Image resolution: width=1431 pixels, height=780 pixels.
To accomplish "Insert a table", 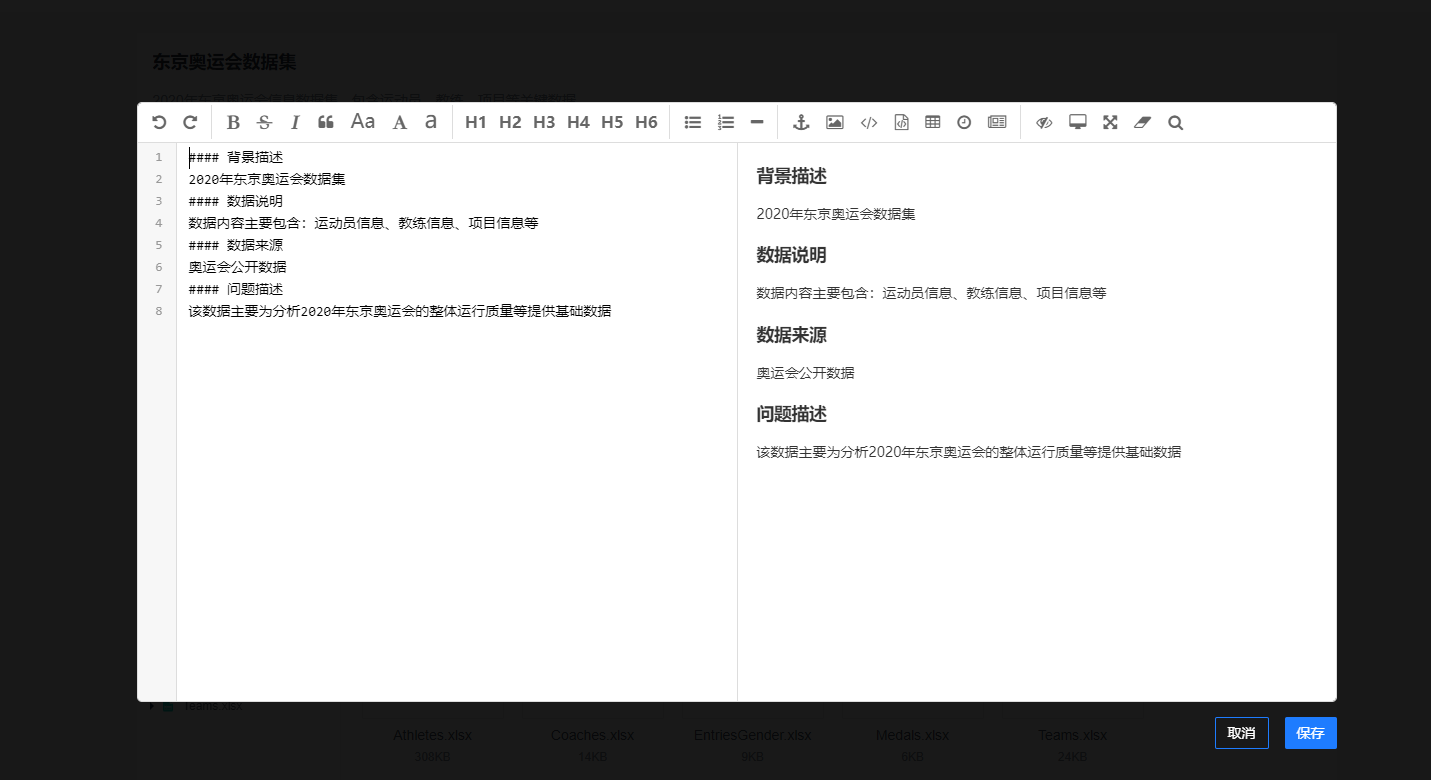I will (x=933, y=122).
